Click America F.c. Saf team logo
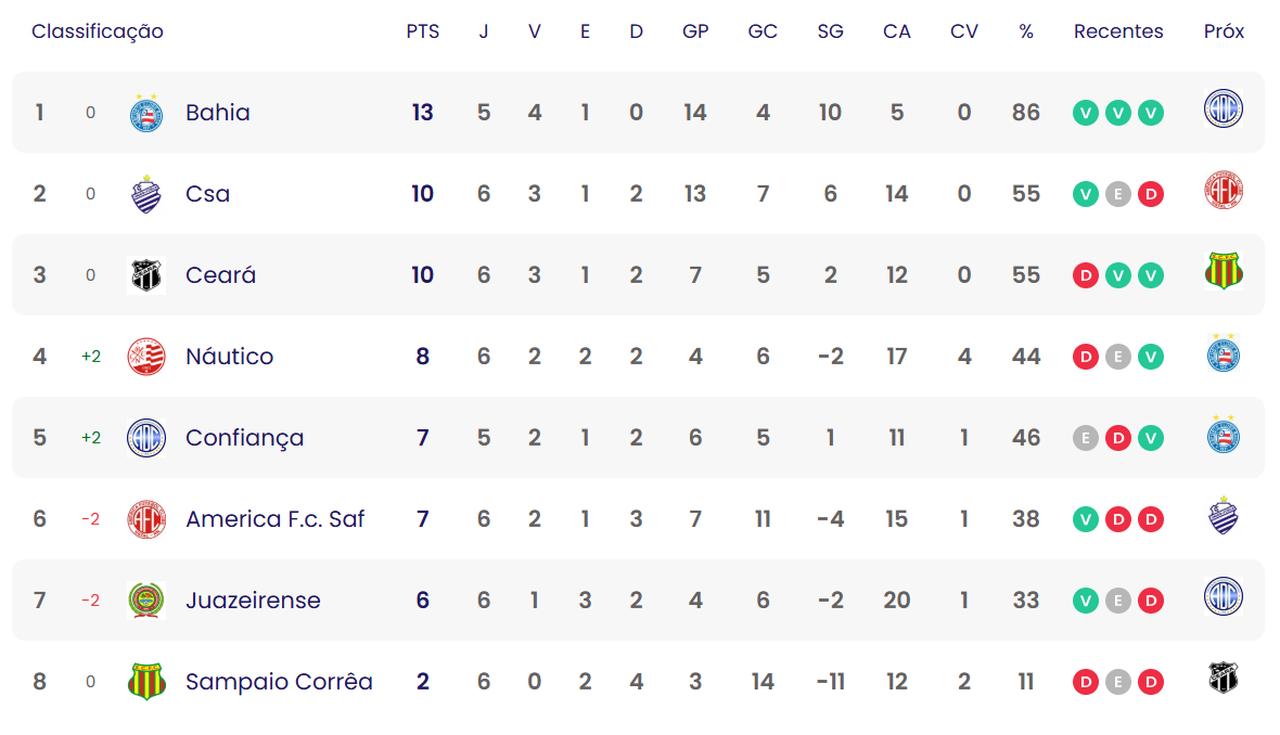 pos(147,519)
